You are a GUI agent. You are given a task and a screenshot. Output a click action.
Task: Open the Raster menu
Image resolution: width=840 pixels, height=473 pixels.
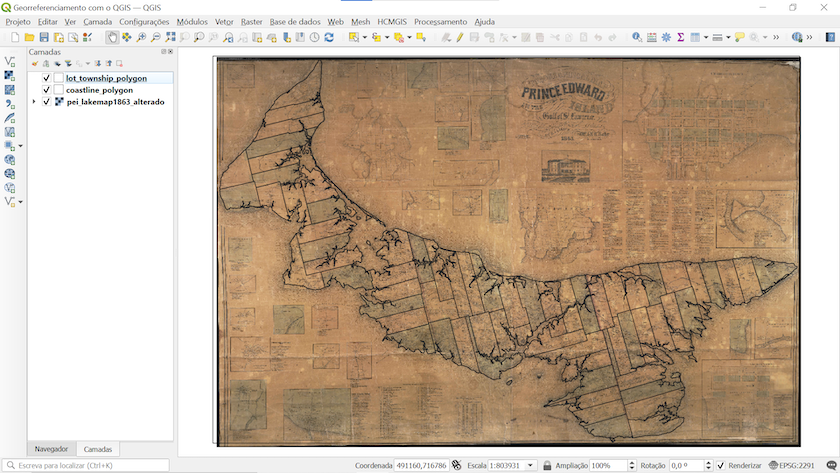click(251, 21)
